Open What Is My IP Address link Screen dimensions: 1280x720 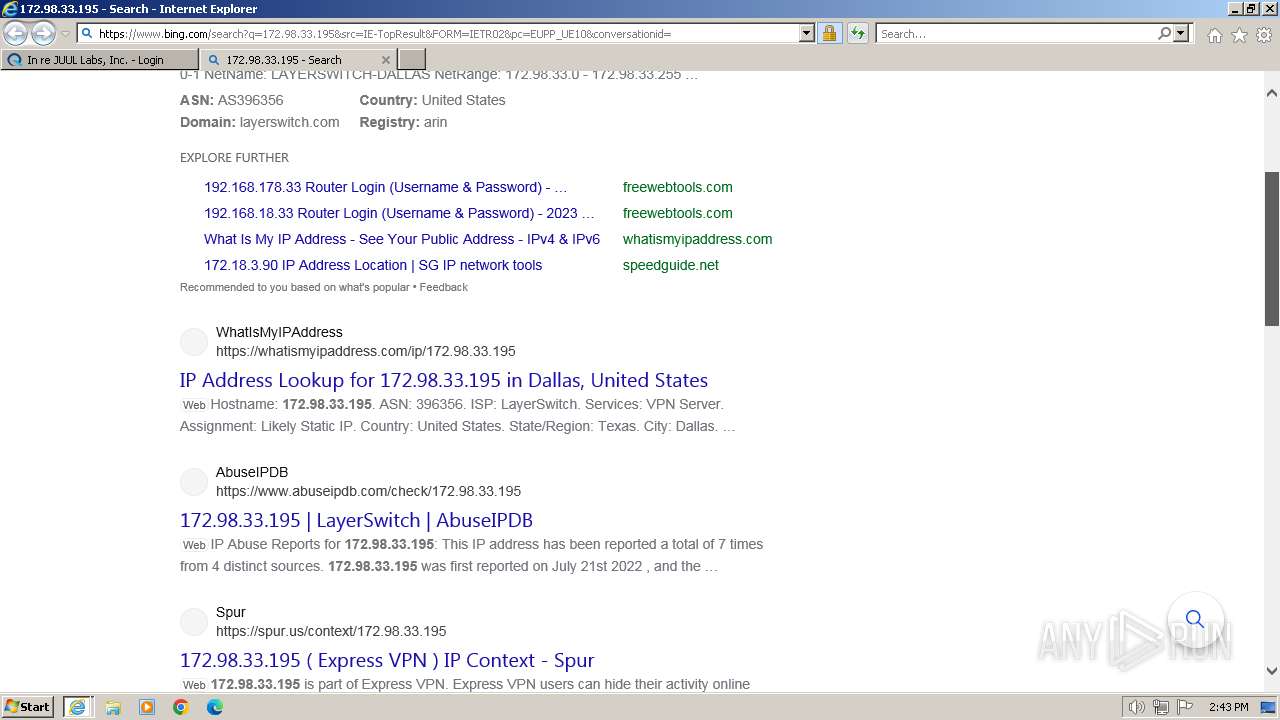(402, 239)
